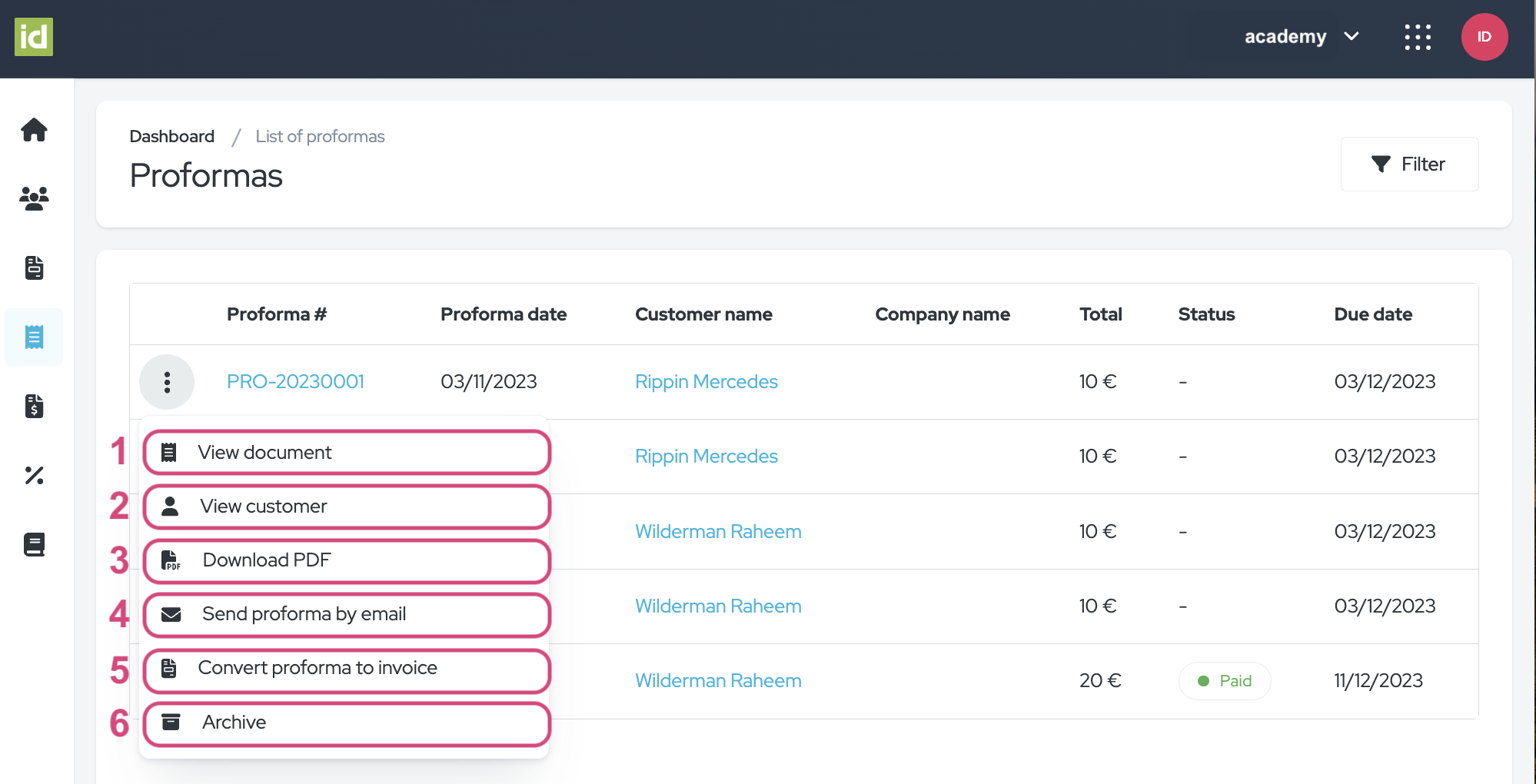Select Convert proforma to invoice
Image resolution: width=1536 pixels, height=784 pixels.
pos(346,668)
